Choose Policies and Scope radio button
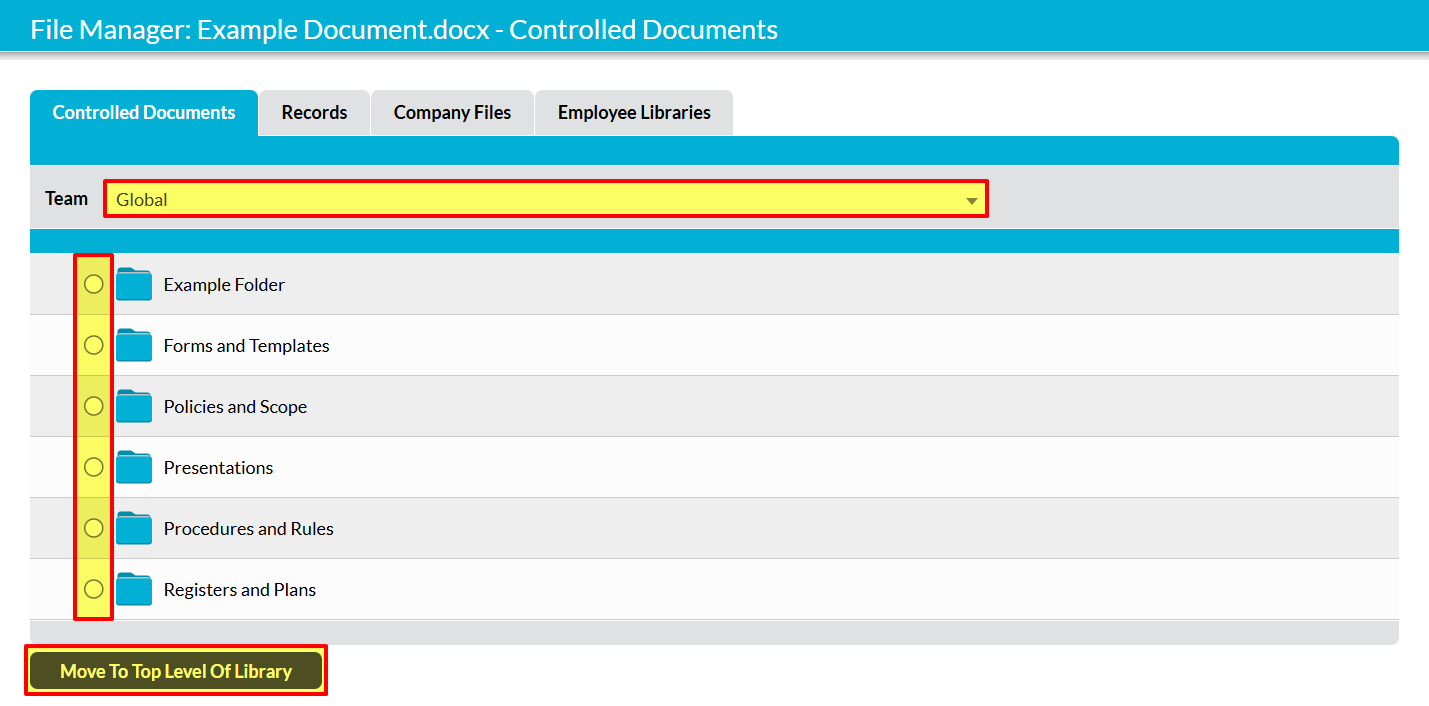 (x=93, y=406)
